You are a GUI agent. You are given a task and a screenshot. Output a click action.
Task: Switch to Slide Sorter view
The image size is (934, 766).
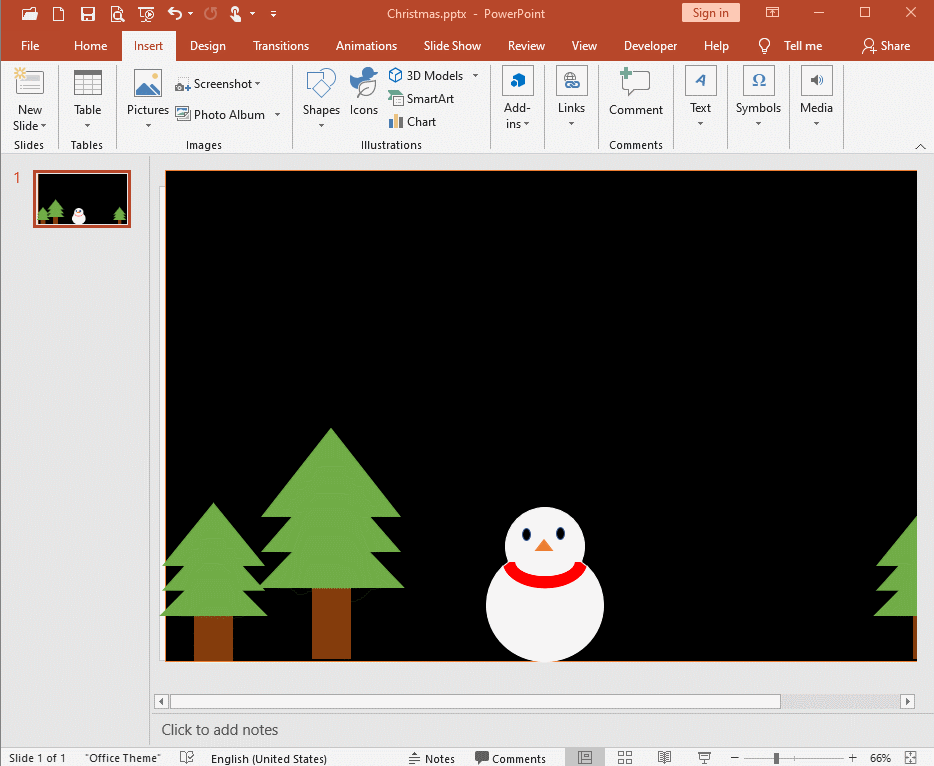(x=625, y=758)
